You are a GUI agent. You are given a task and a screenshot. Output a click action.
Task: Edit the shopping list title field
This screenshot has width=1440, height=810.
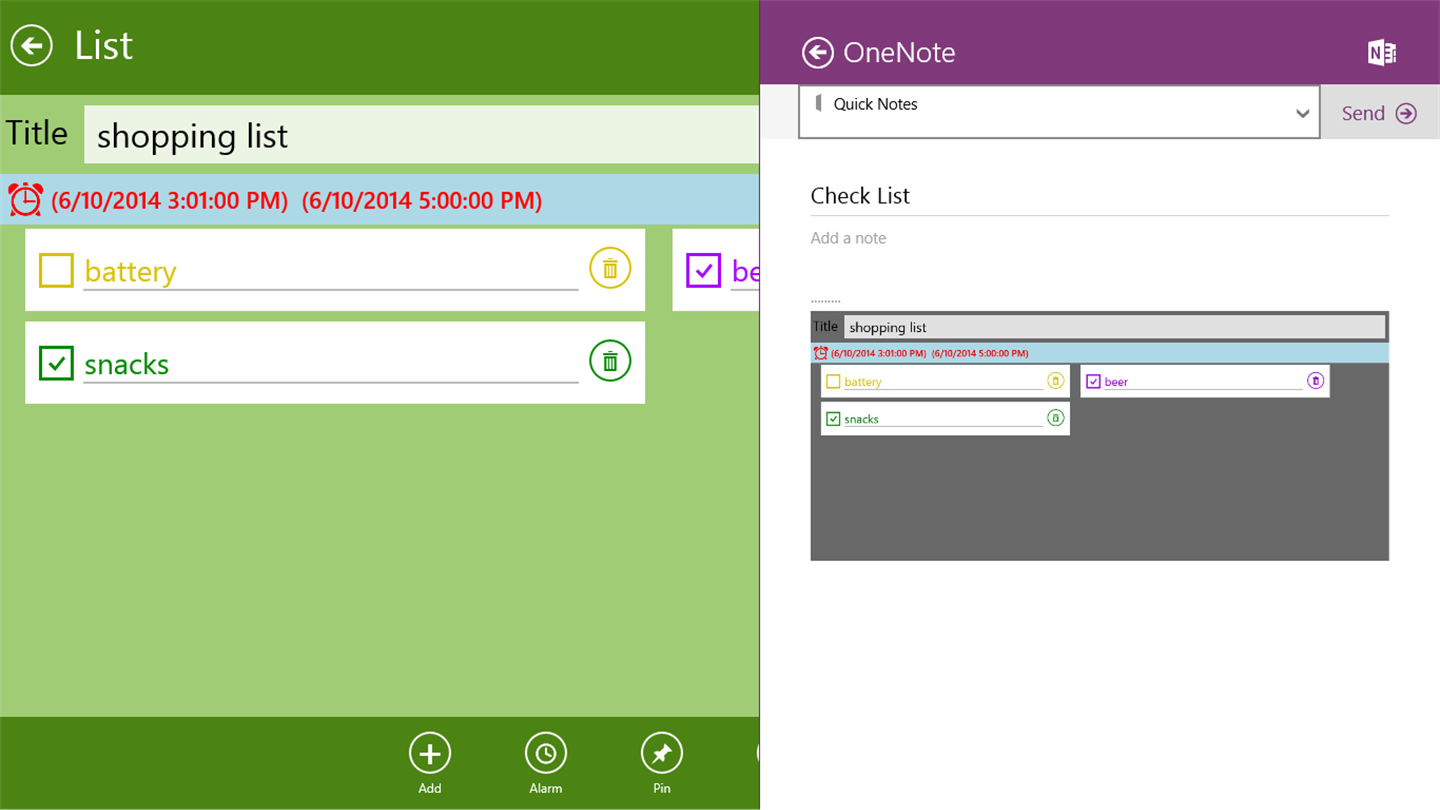[421, 135]
